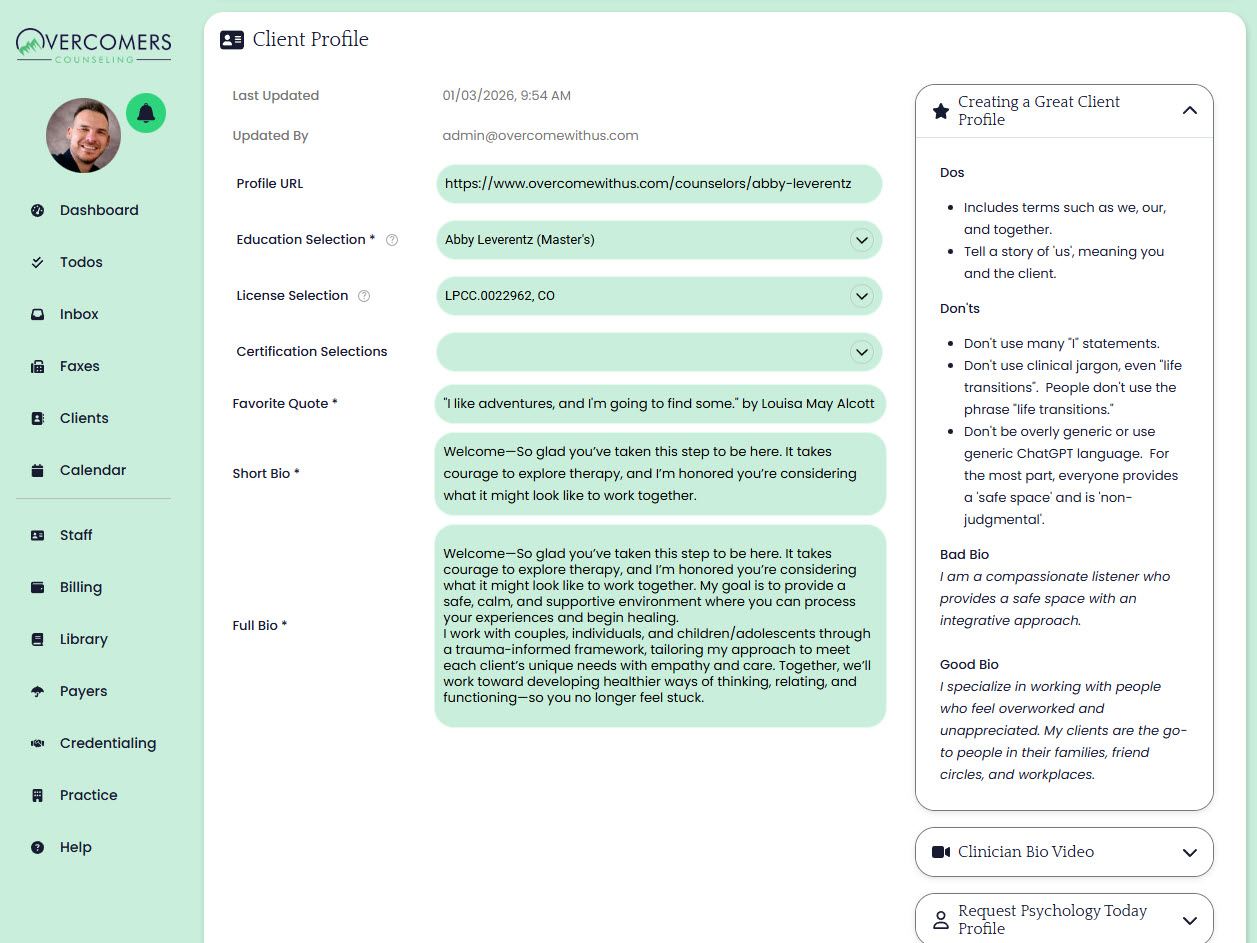Click the person icon for Psychology Today Profile
The width and height of the screenshot is (1257, 943).
pyautogui.click(x=941, y=920)
